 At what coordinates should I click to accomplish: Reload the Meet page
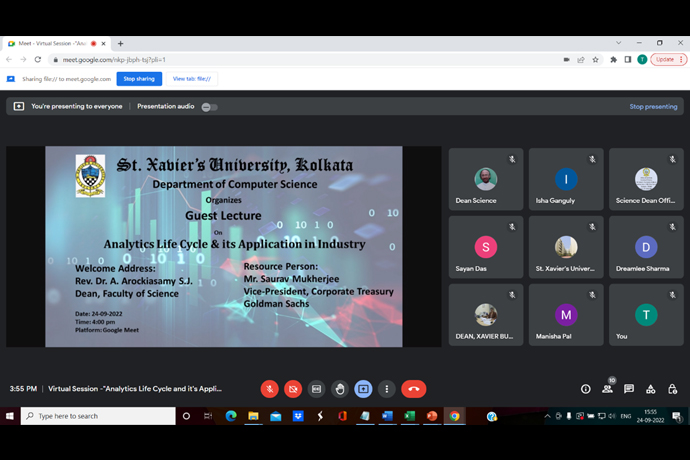(38, 59)
